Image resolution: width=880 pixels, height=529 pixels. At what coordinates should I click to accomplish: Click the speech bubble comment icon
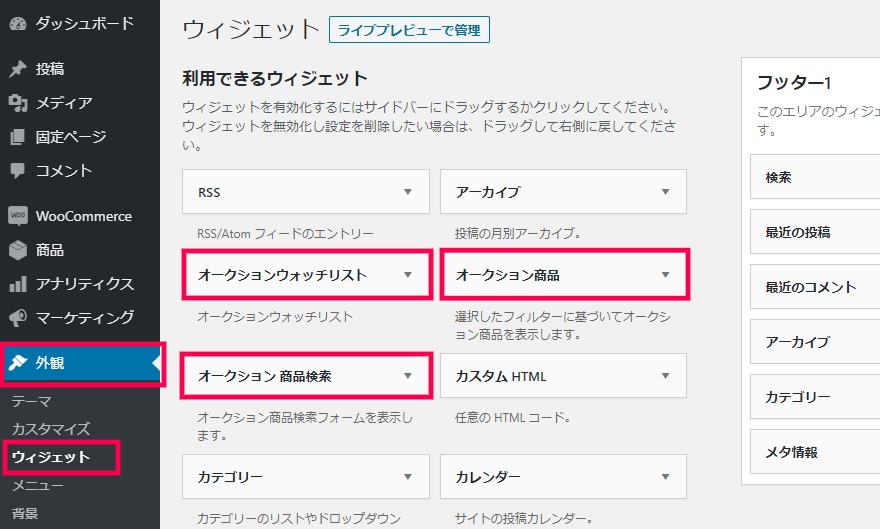pos(18,171)
